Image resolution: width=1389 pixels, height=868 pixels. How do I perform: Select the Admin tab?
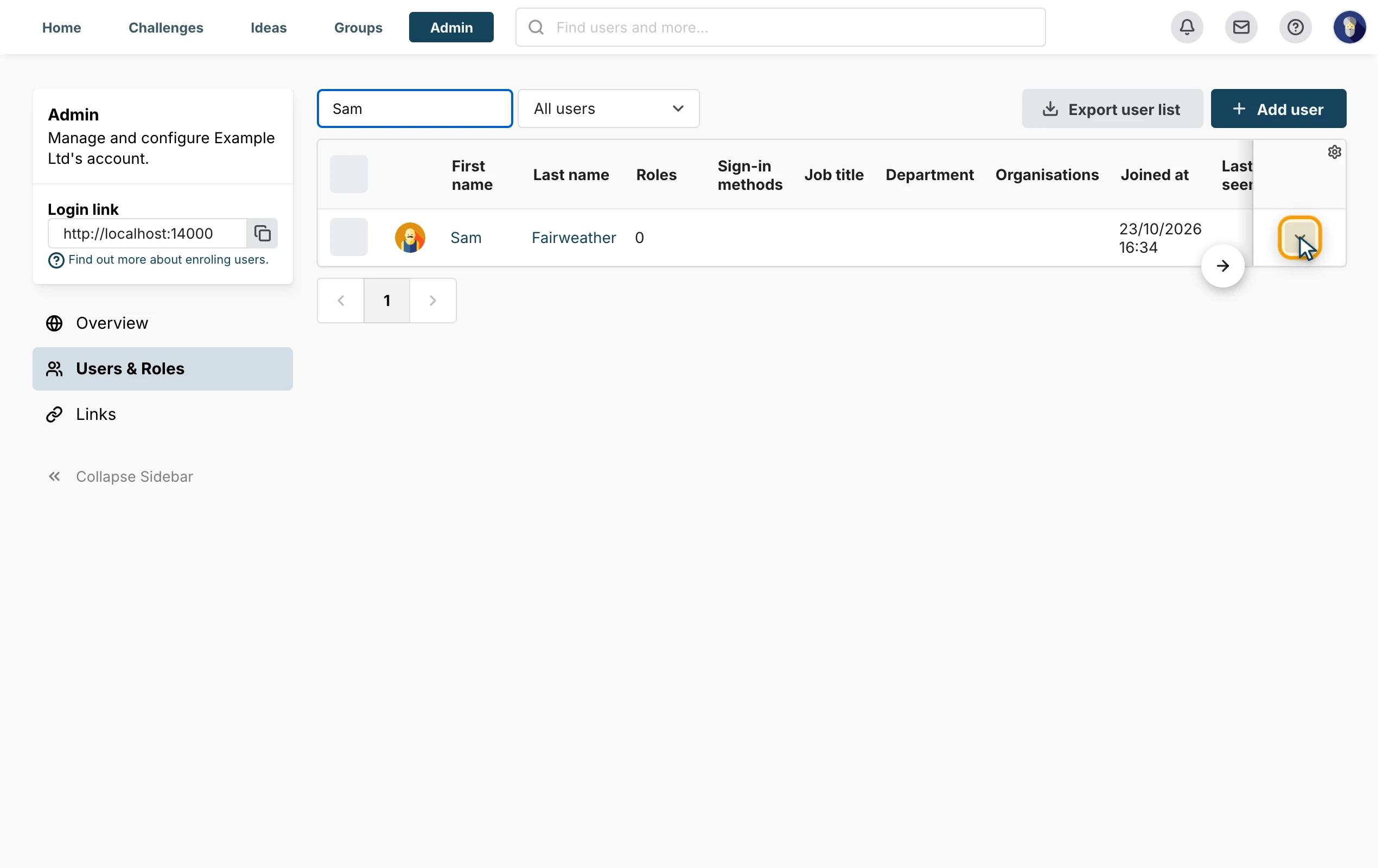coord(451,28)
